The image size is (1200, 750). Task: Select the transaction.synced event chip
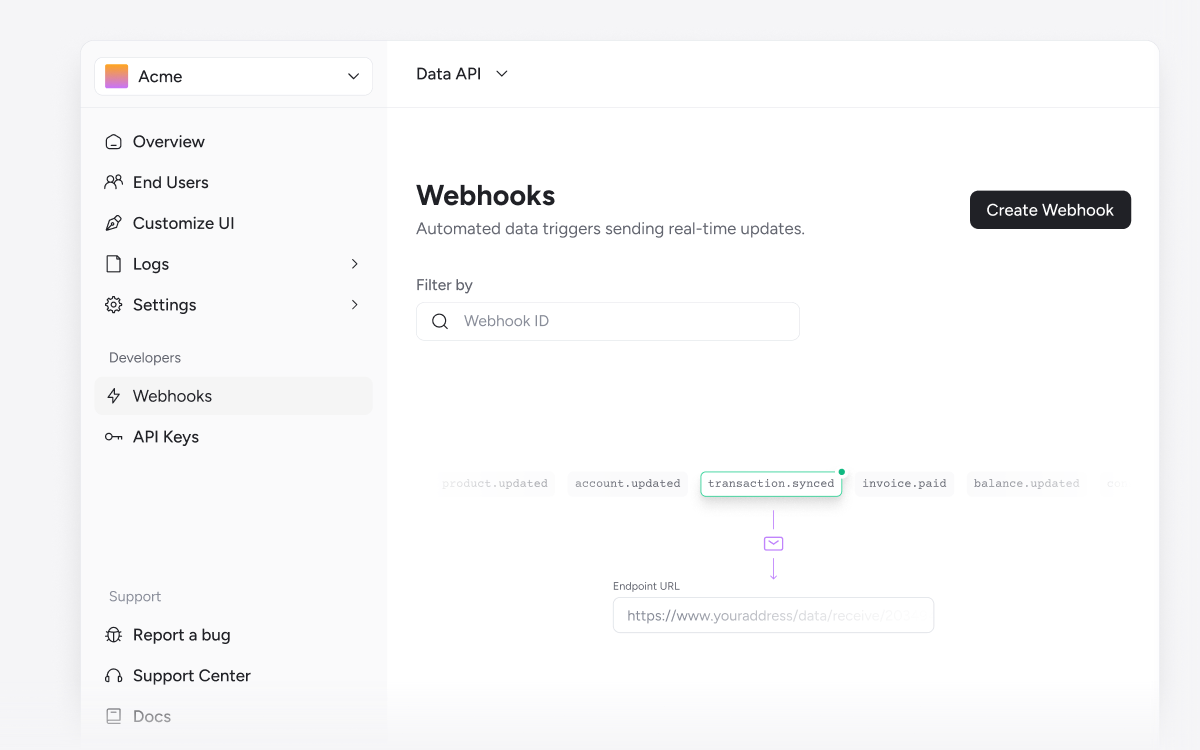click(771, 484)
